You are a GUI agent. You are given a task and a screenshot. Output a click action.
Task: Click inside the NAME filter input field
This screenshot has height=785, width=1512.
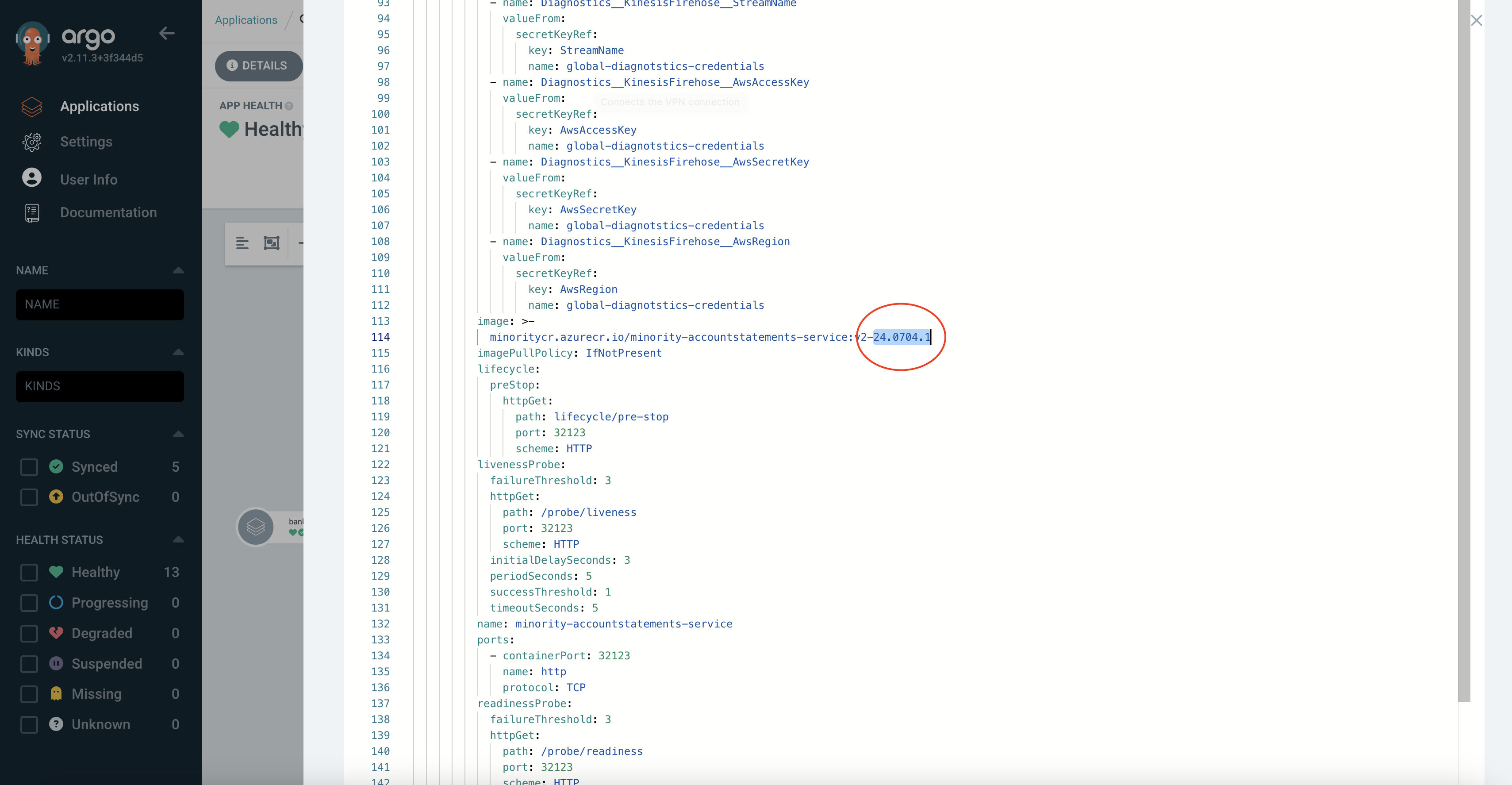(100, 304)
